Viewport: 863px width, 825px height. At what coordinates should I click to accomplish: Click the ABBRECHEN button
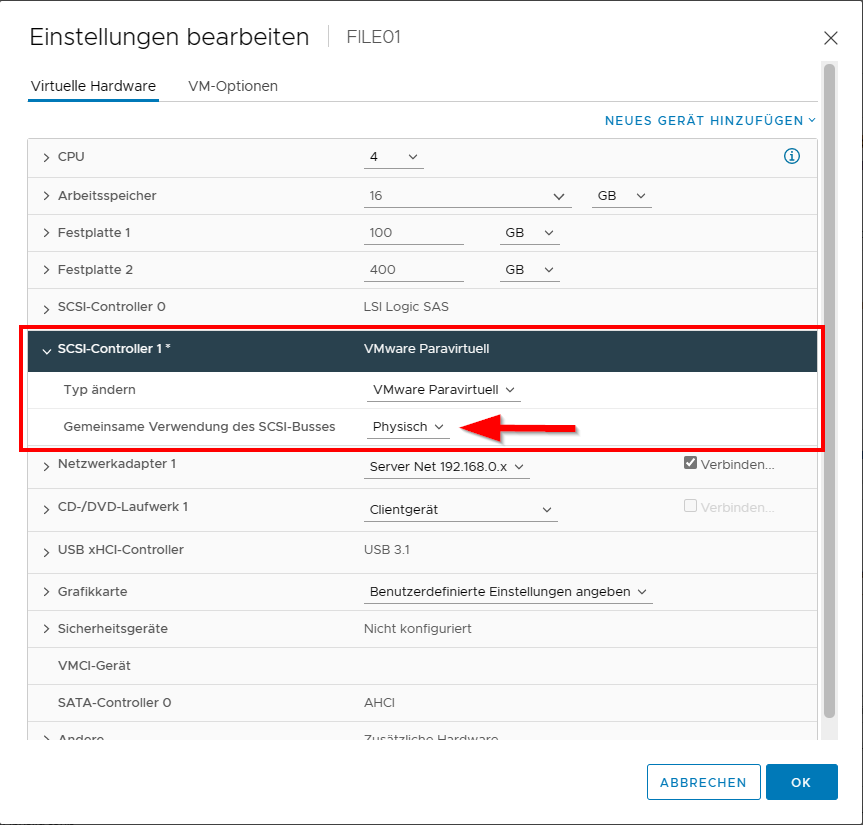703,782
